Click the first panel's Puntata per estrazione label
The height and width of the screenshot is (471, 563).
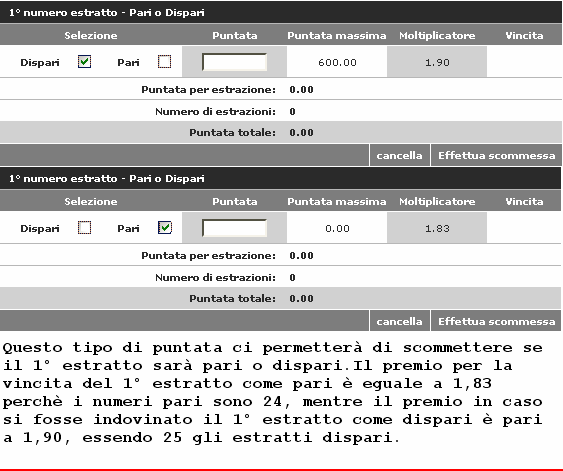(x=208, y=89)
